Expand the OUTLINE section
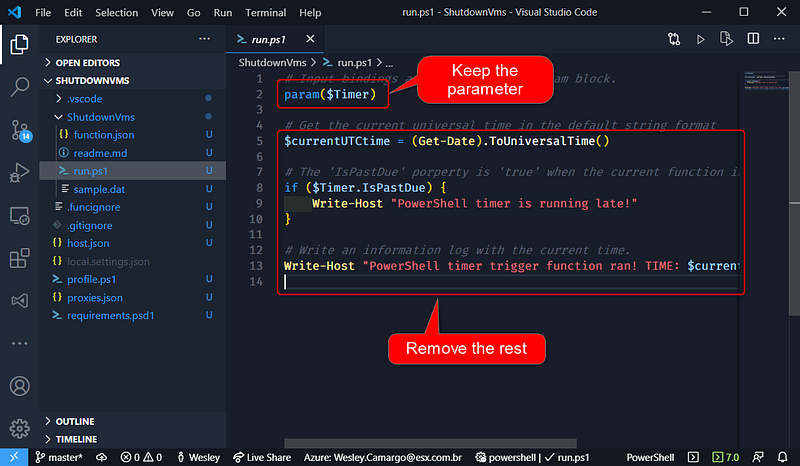The height and width of the screenshot is (466, 800). click(x=75, y=421)
